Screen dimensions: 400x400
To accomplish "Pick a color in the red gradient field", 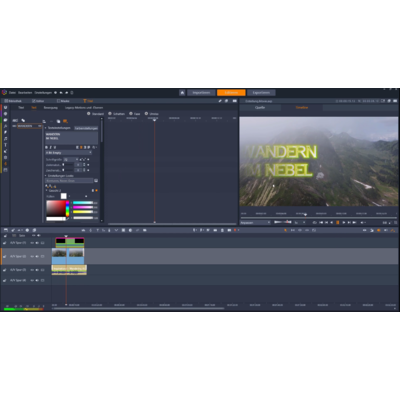I will [56, 208].
